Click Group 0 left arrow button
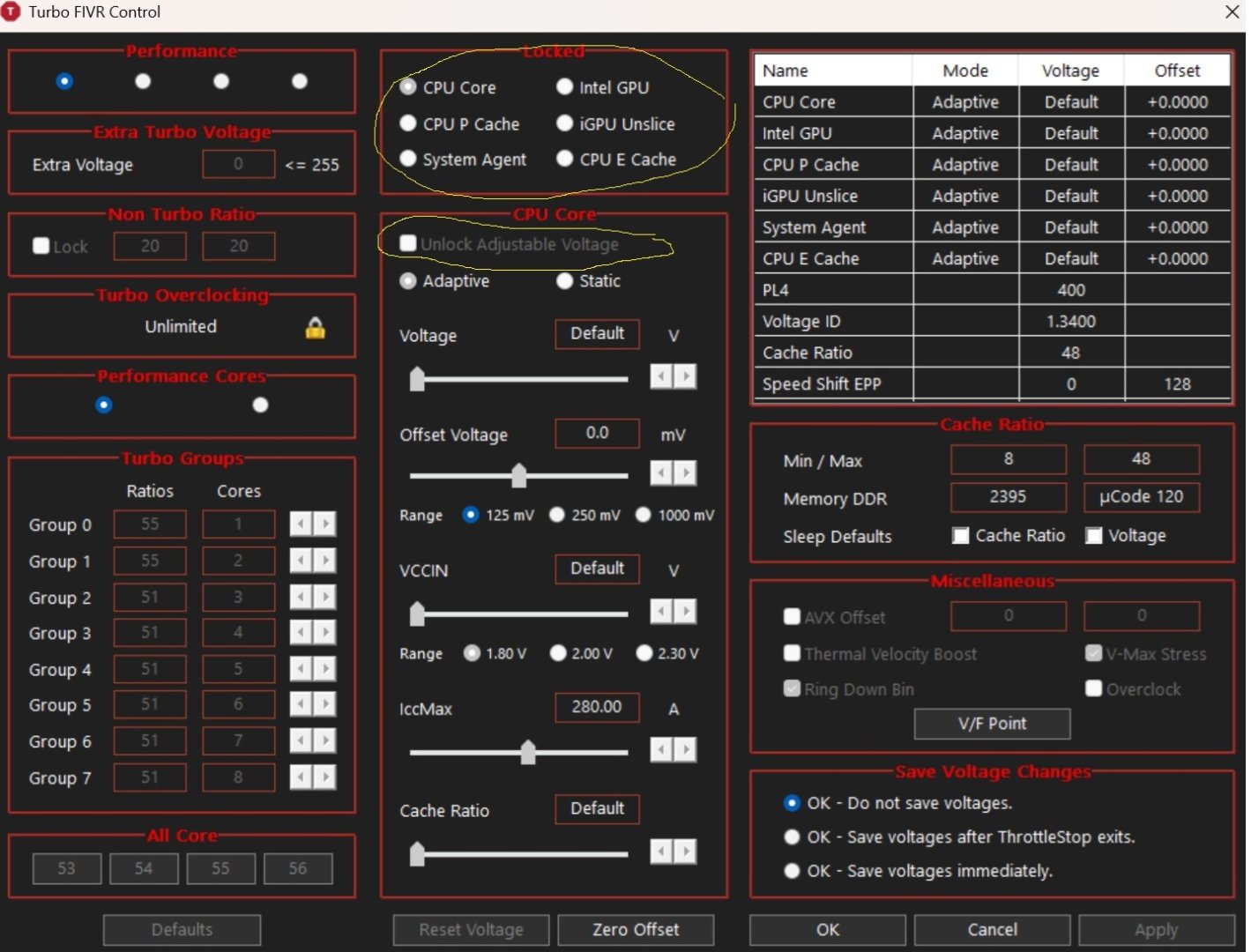Image resolution: width=1251 pixels, height=952 pixels. (x=302, y=524)
